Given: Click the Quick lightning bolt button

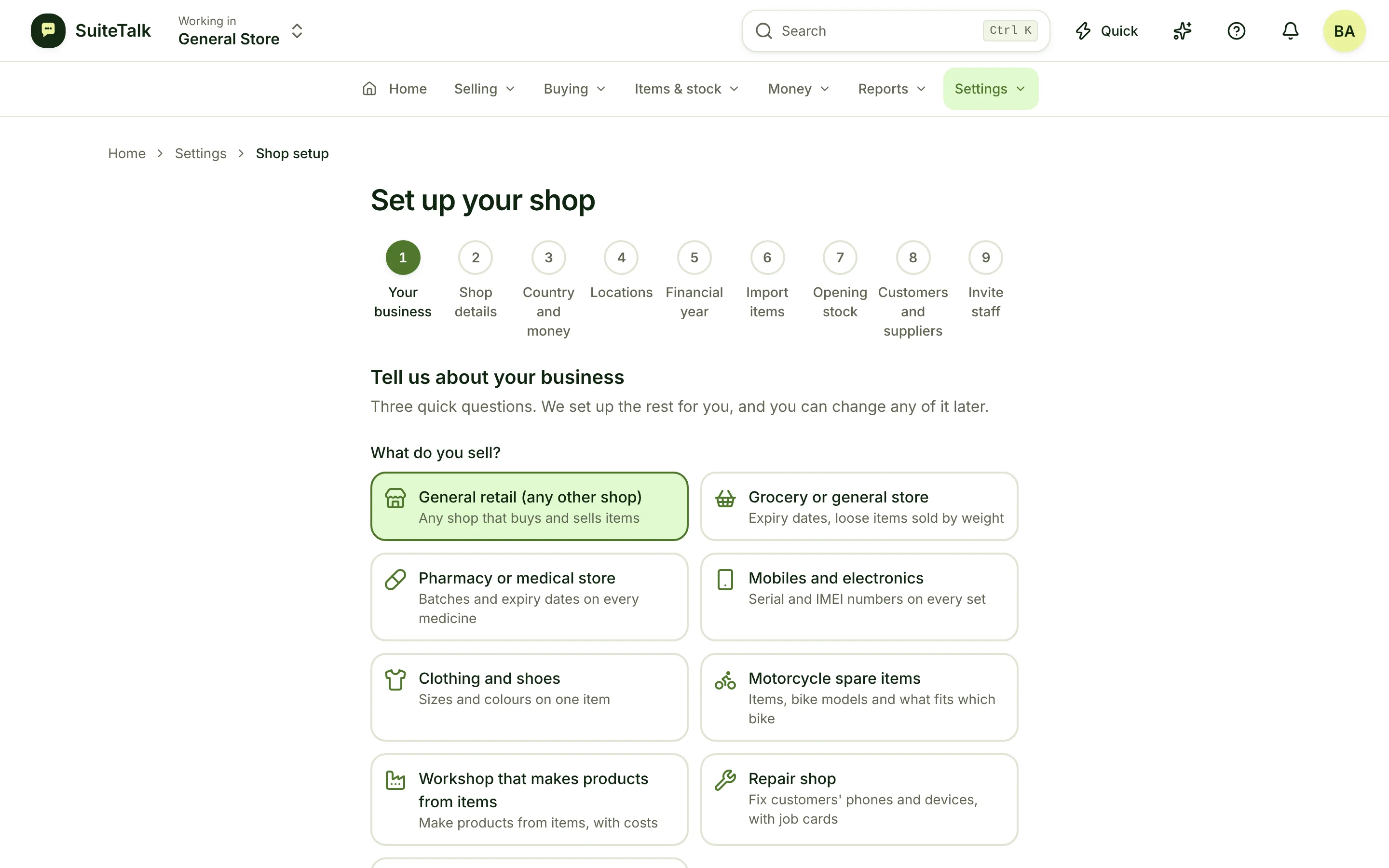Looking at the screenshot, I should pyautogui.click(x=1106, y=31).
